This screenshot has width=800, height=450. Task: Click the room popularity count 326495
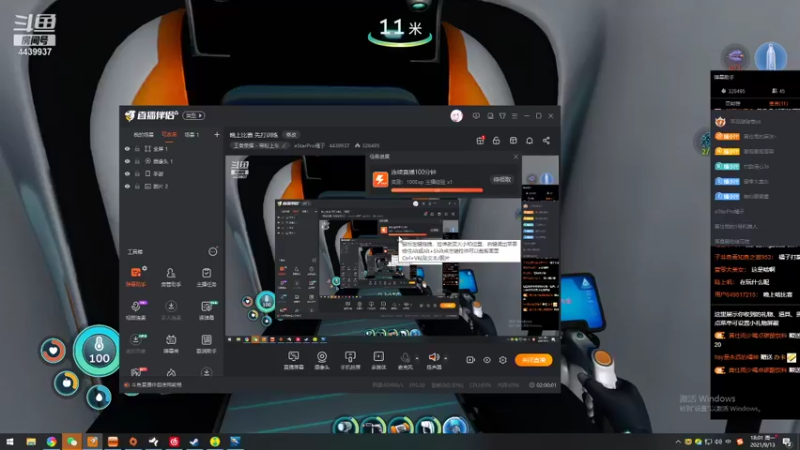[x=367, y=145]
